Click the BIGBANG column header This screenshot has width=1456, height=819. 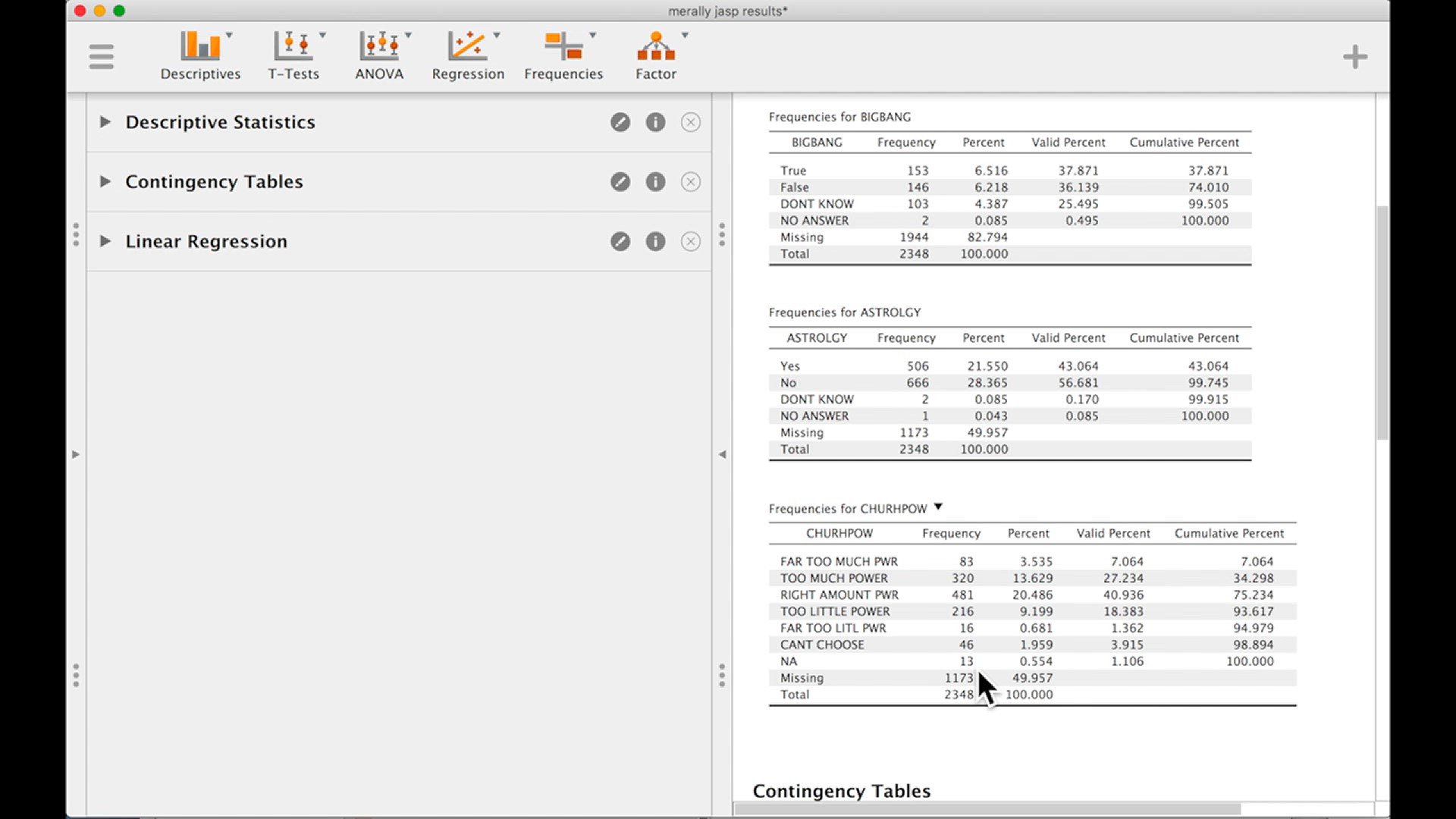[x=817, y=143]
